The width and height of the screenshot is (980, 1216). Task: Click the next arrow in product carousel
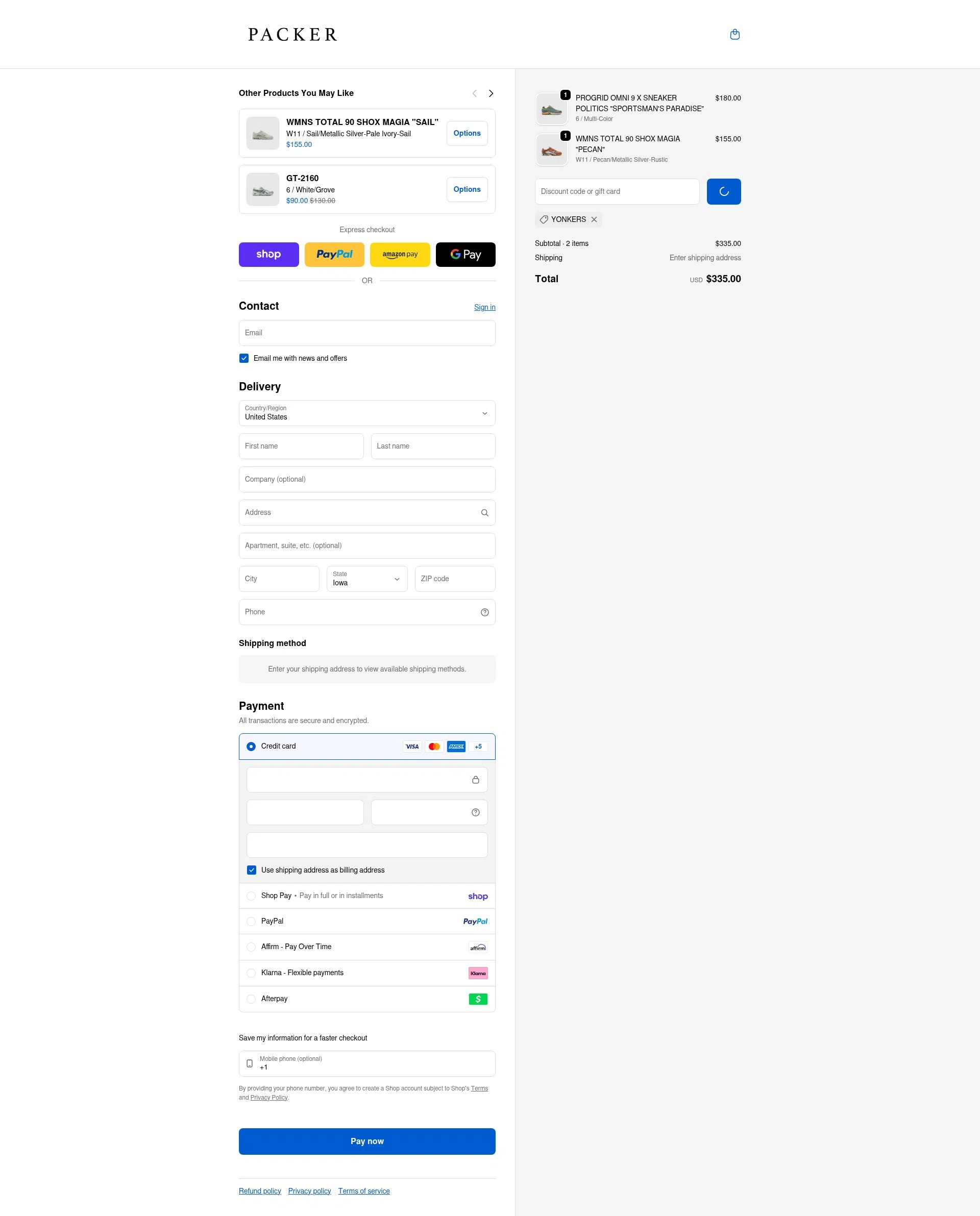490,93
